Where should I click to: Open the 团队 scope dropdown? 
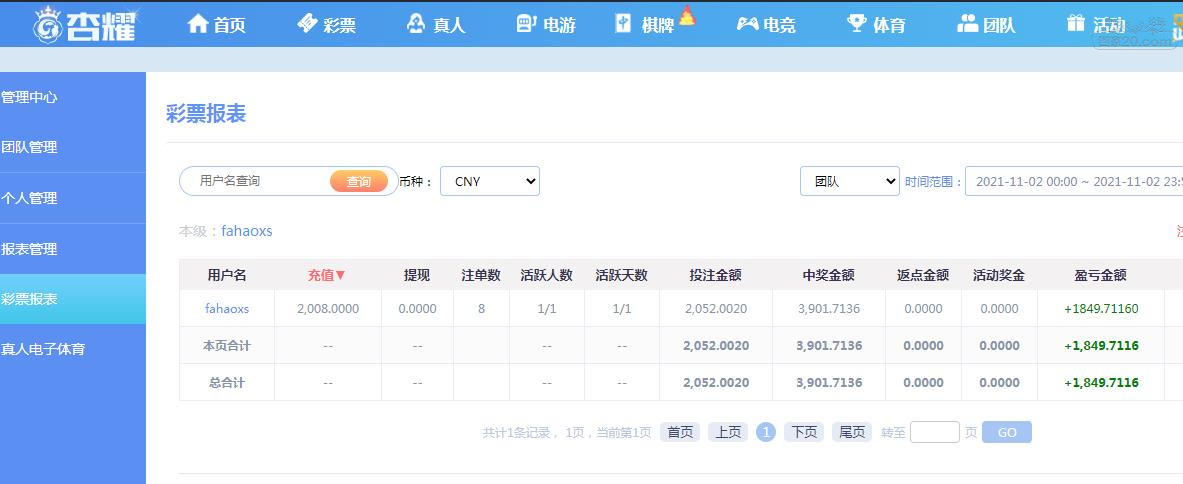coord(850,181)
